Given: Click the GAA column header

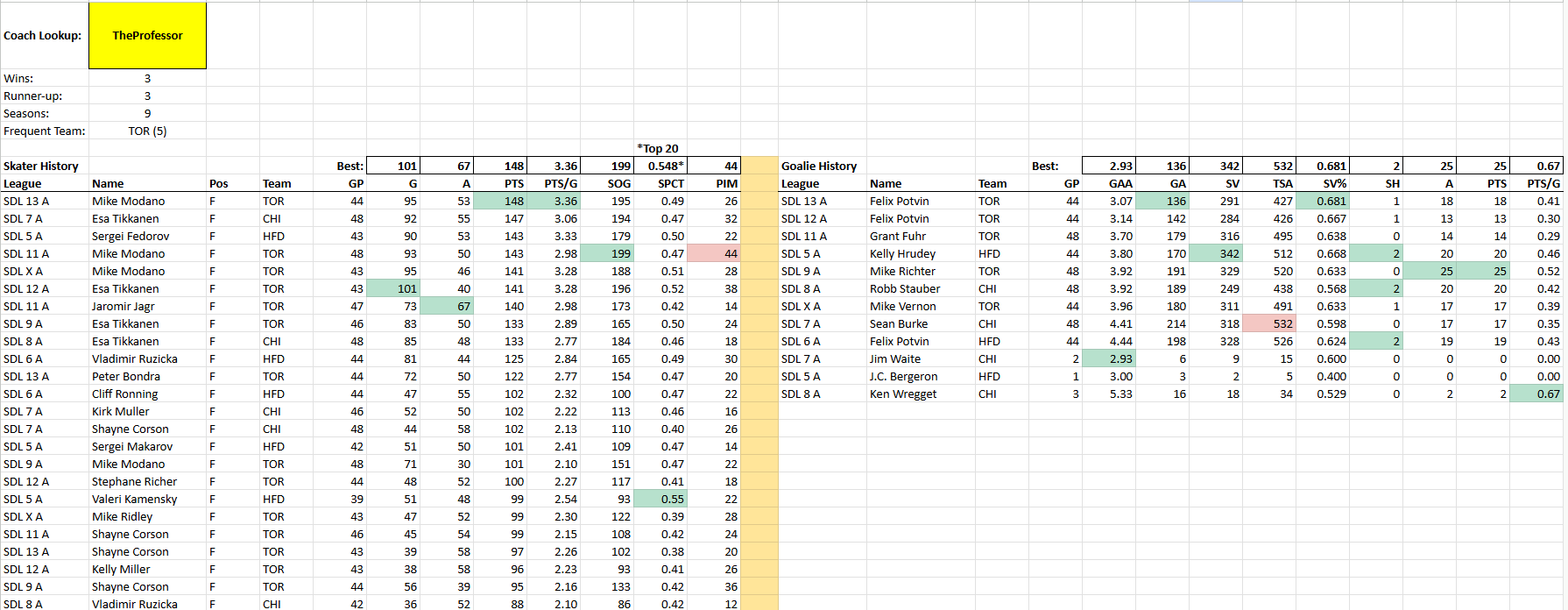Looking at the screenshot, I should 1119,184.
